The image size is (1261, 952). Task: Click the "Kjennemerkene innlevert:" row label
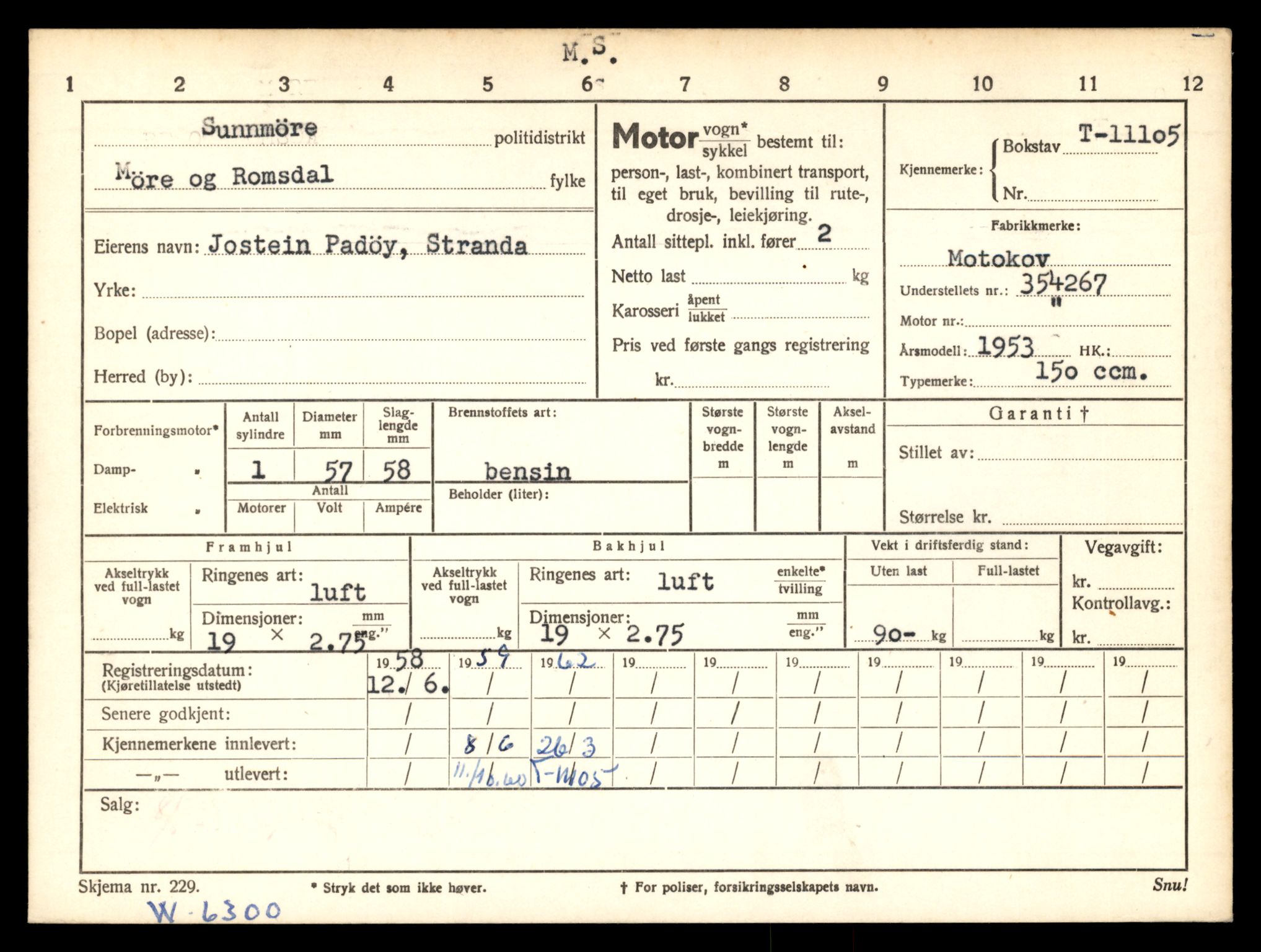point(199,744)
